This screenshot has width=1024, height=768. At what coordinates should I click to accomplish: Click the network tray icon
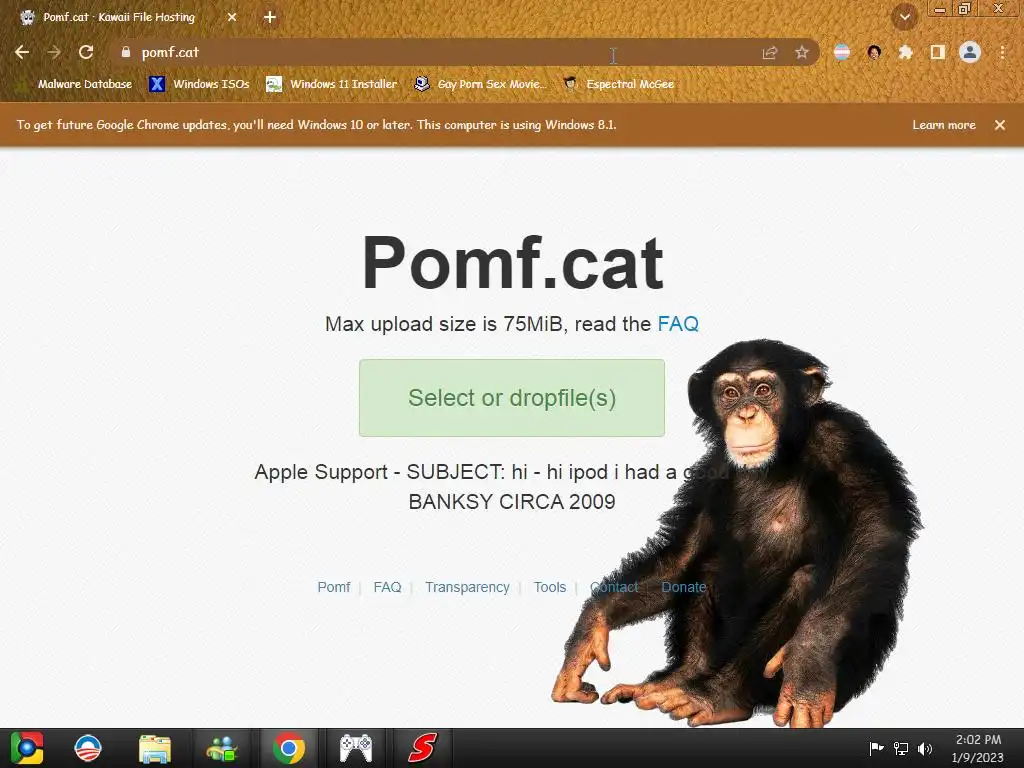coord(901,748)
